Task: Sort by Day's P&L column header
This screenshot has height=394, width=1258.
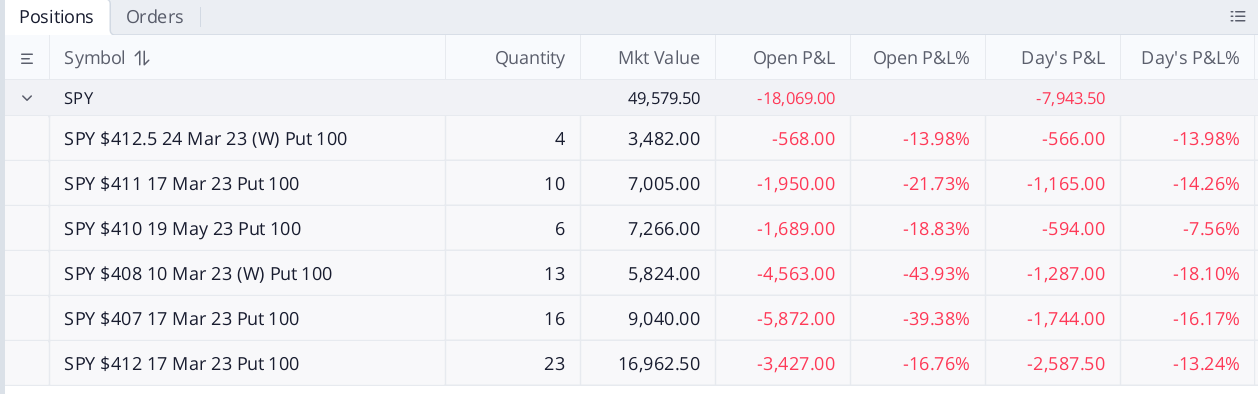Action: coord(1063,58)
